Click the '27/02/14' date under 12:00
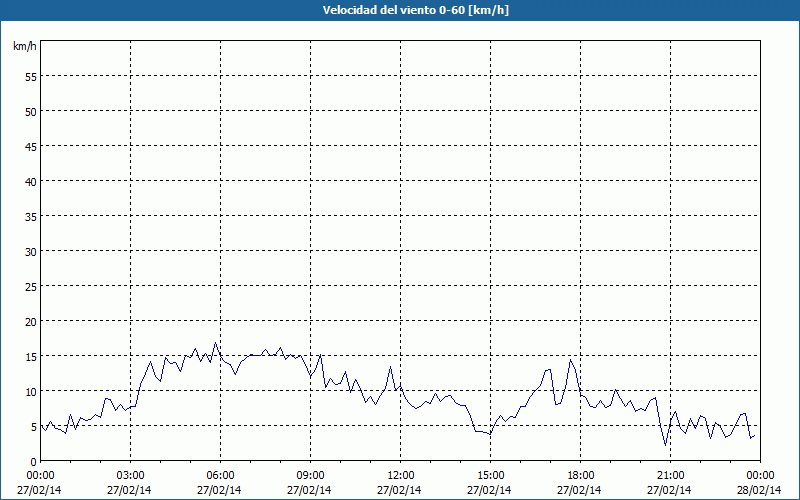This screenshot has height=500, width=800. [x=399, y=490]
